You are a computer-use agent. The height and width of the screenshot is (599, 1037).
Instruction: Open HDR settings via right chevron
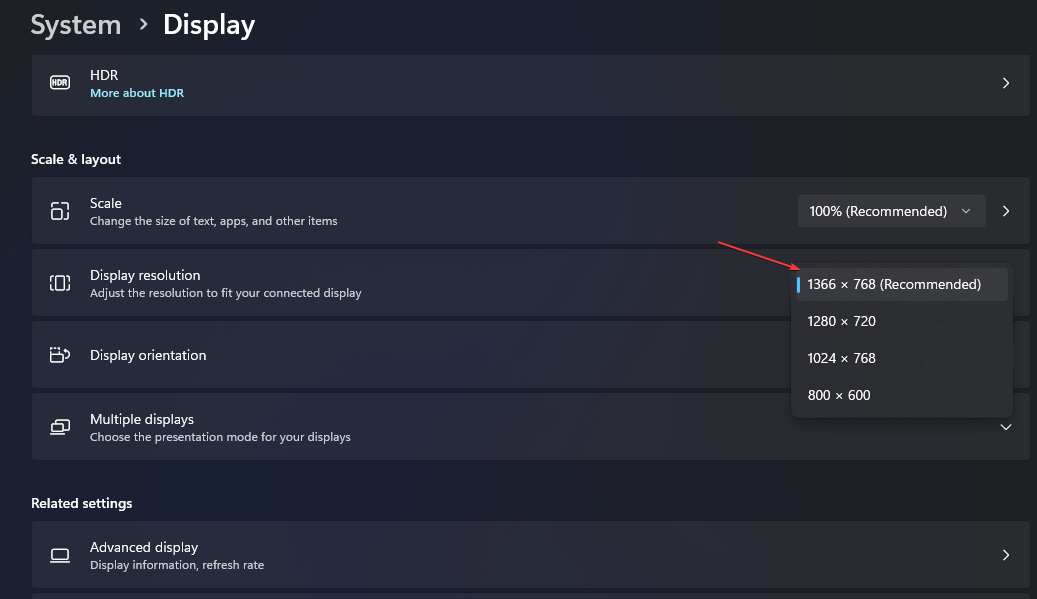tap(1006, 83)
